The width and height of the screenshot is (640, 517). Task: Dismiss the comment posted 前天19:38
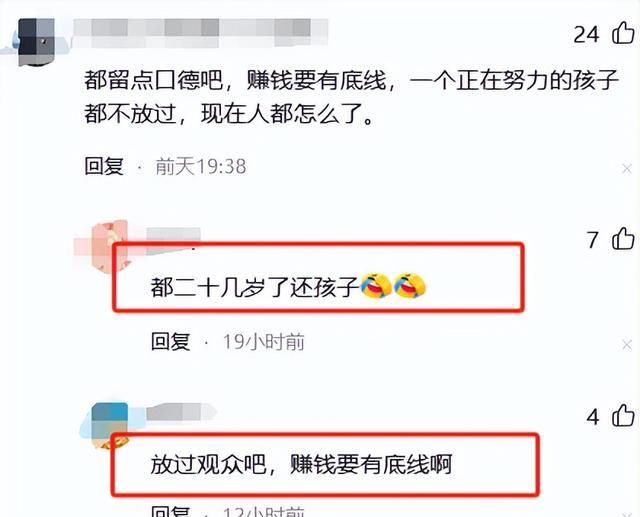click(x=627, y=168)
